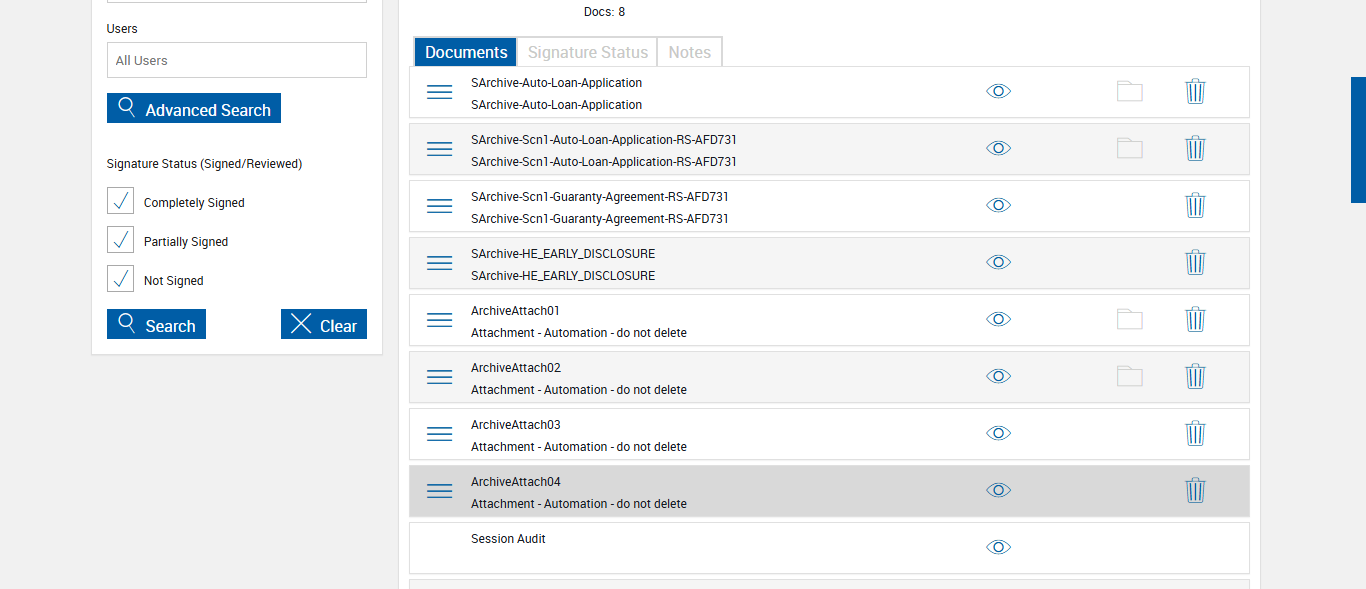Click the Clear button
The image size is (1366, 589).
coord(324,324)
